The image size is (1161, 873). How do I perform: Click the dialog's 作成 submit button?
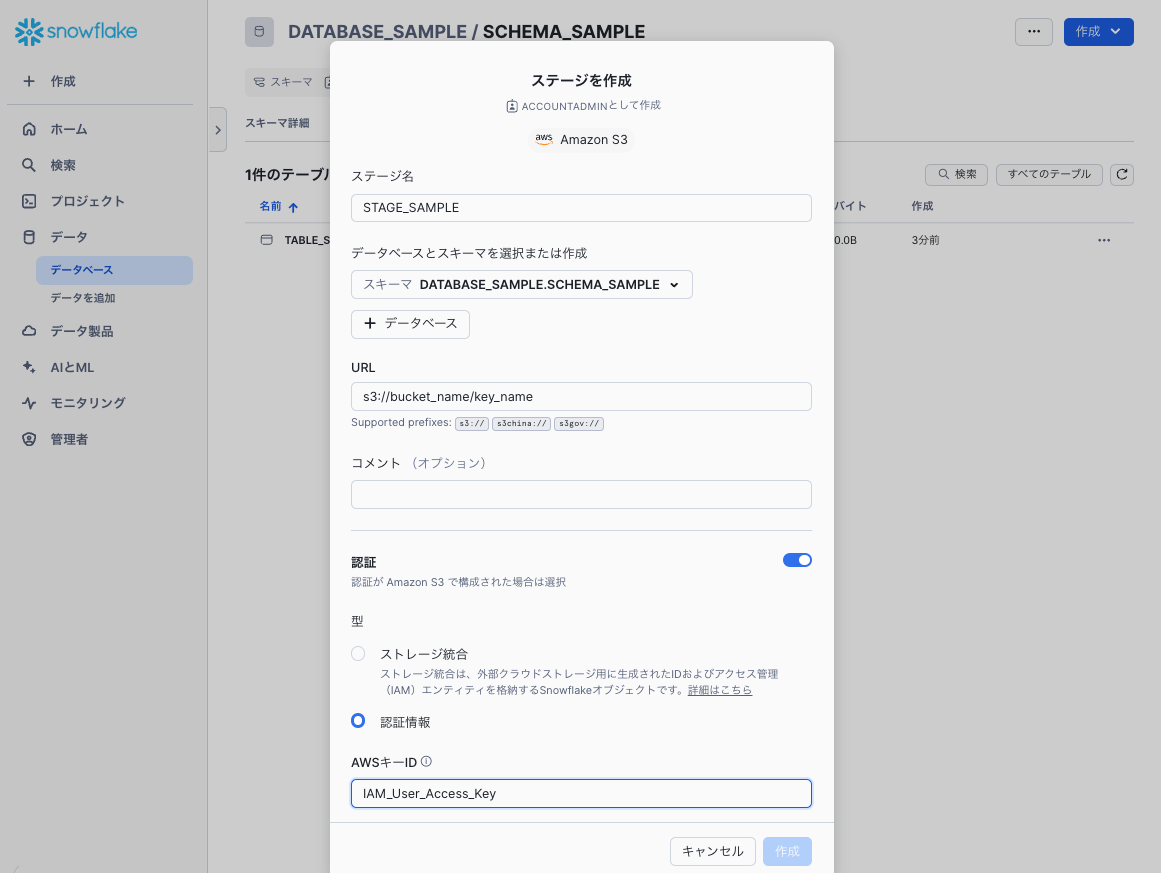787,851
